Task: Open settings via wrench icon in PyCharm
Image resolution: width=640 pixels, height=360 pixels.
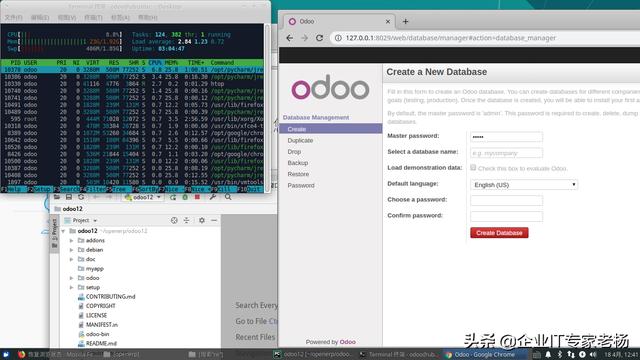Action: pos(213,197)
